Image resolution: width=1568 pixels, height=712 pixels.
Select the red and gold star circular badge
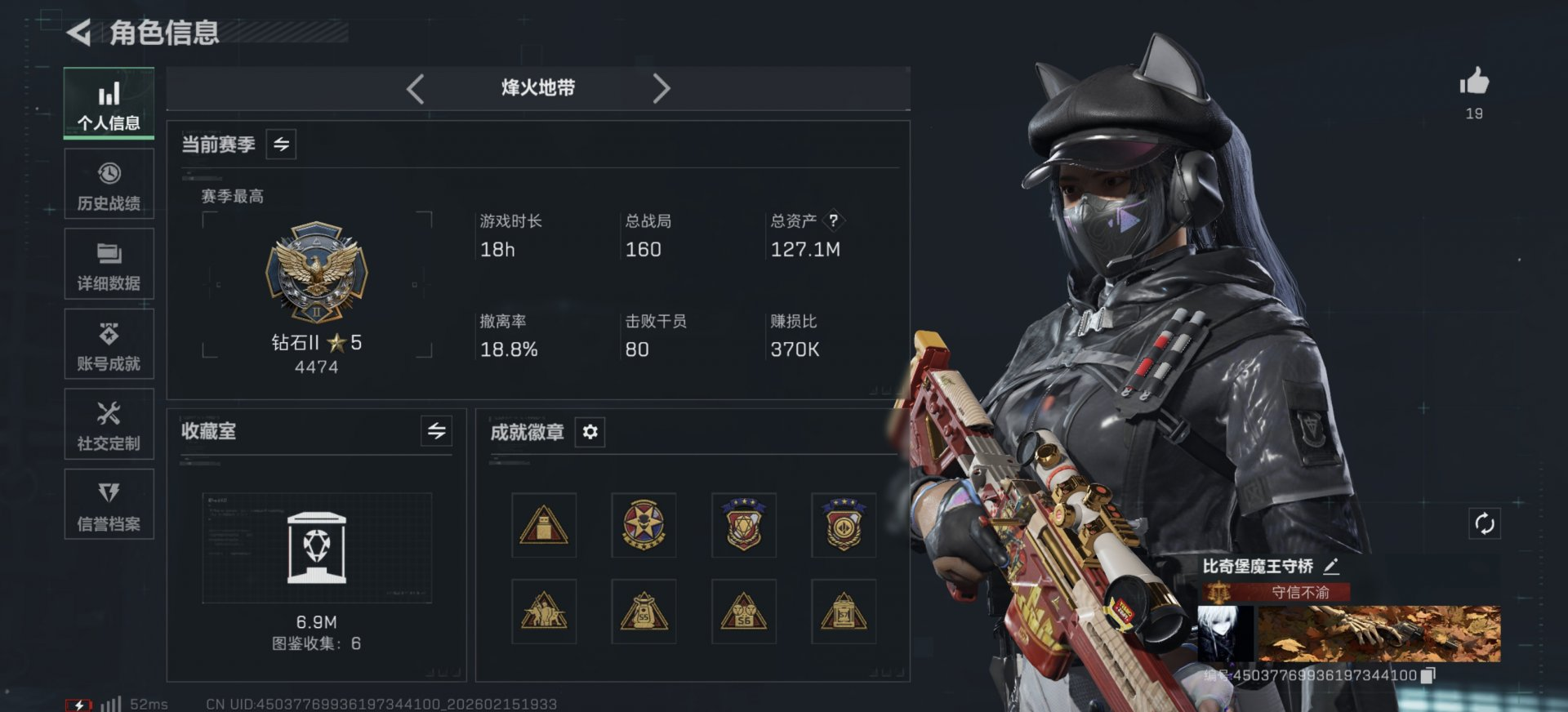point(644,525)
